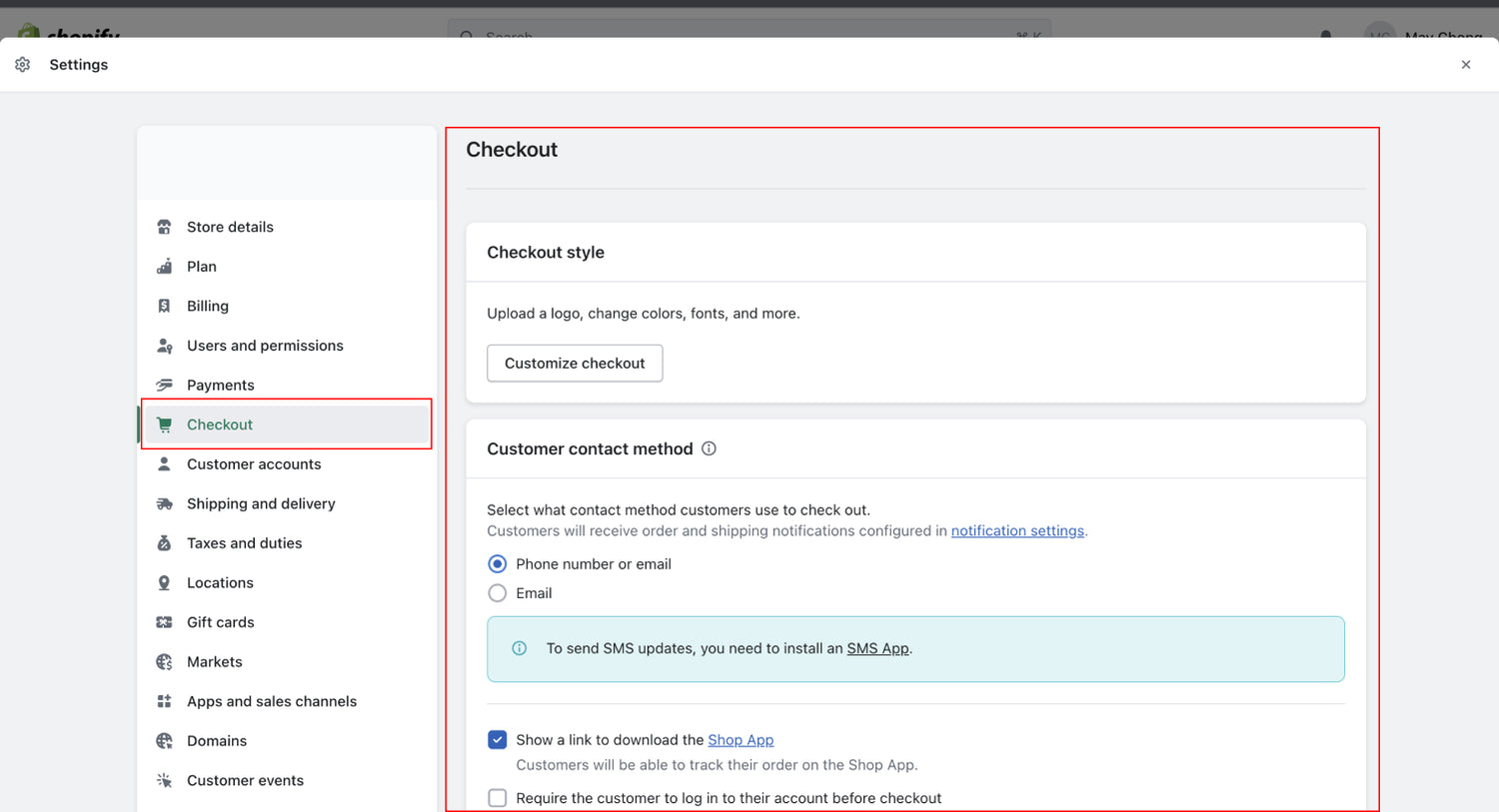Select the Phone number or email option
Viewport: 1499px width, 812px height.
tap(497, 564)
